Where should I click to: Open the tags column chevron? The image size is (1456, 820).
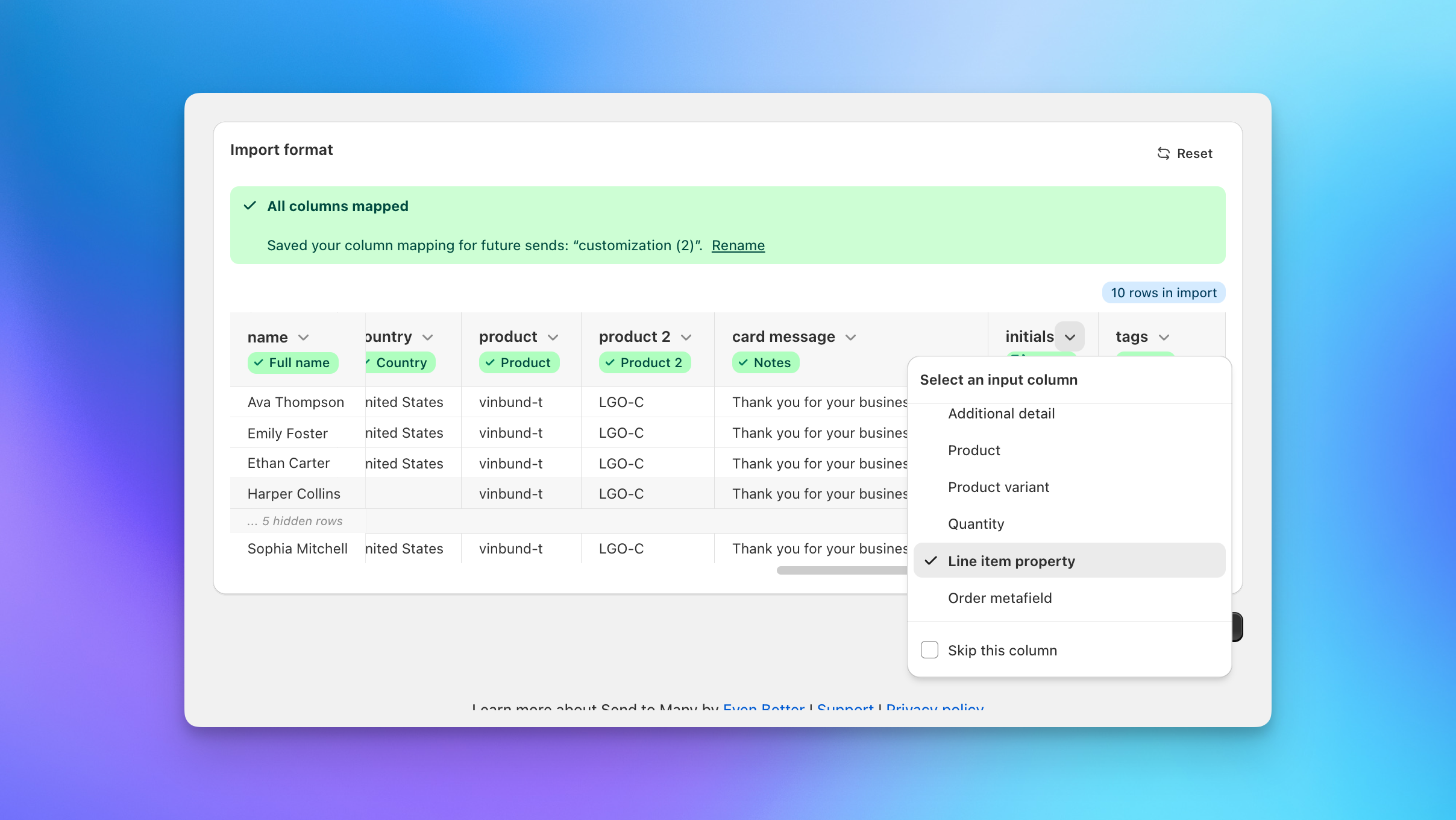point(1164,337)
